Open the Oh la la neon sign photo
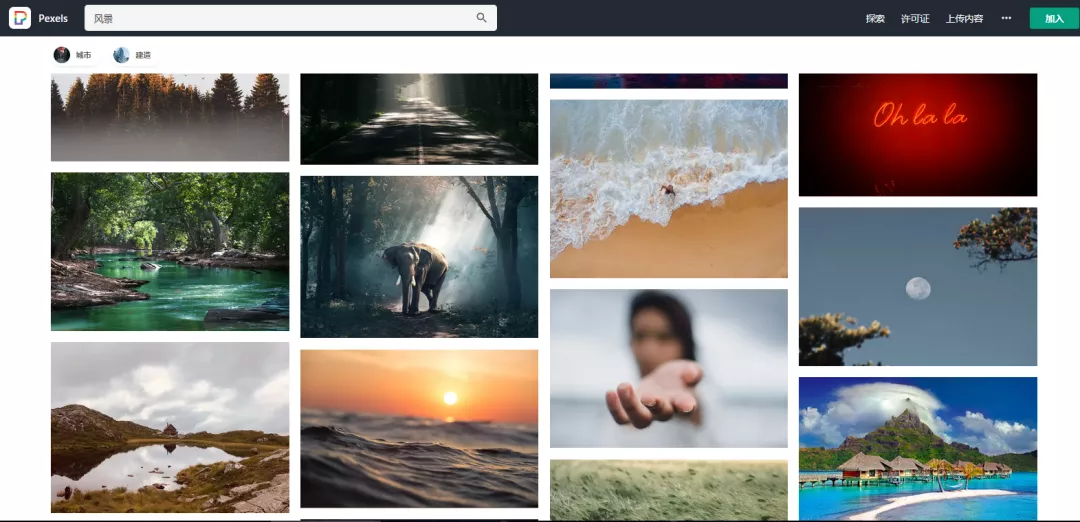Viewport: 1080px width, 522px height. [x=917, y=134]
